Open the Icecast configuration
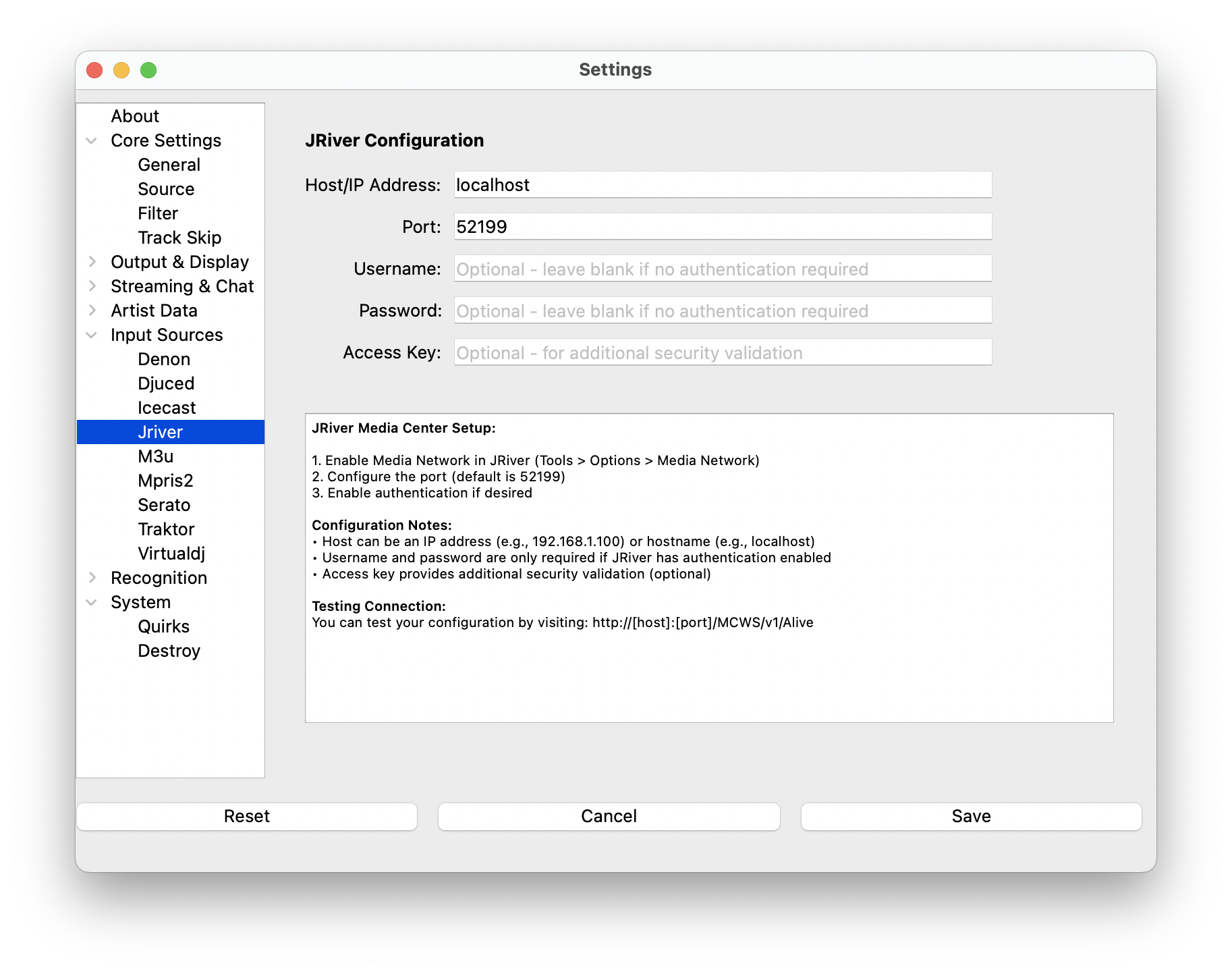The image size is (1232, 972). [x=166, y=408]
